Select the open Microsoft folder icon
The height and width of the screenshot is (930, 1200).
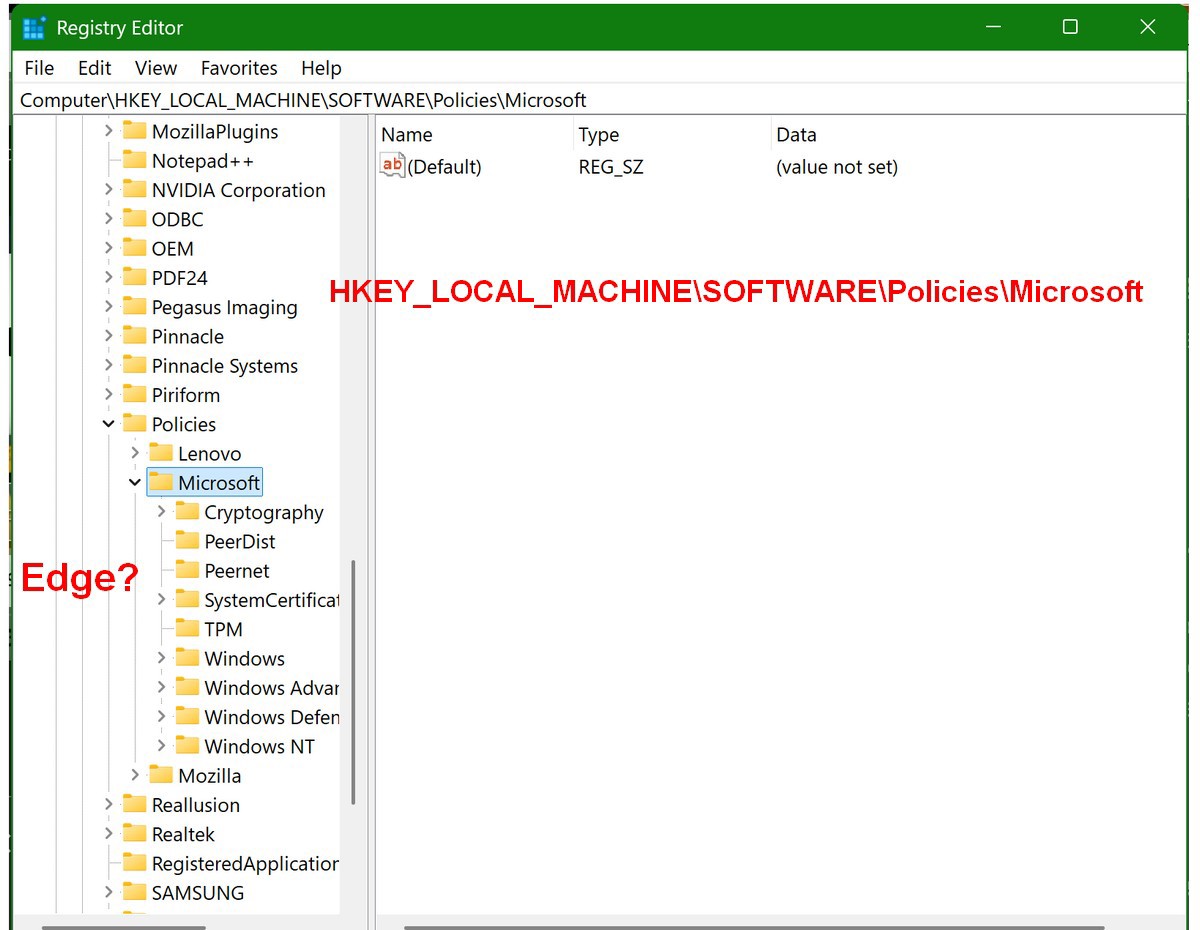(160, 483)
